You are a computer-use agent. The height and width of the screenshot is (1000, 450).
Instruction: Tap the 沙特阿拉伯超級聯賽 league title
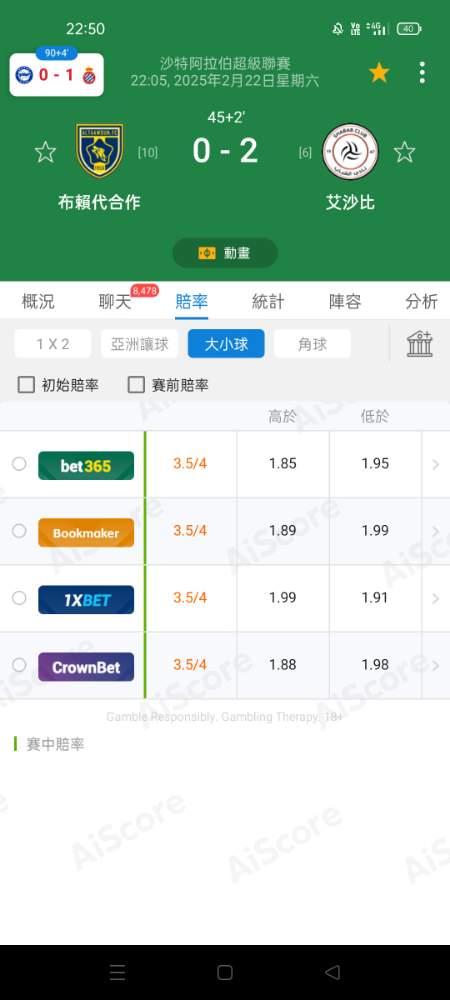(225, 64)
